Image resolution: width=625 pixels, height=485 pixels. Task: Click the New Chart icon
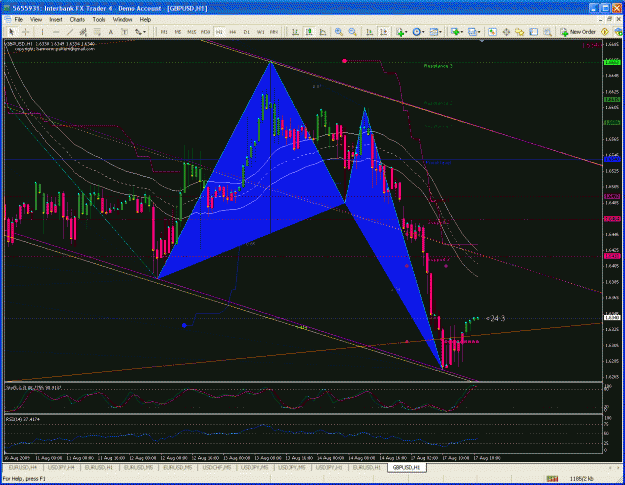pyautogui.click(x=454, y=32)
